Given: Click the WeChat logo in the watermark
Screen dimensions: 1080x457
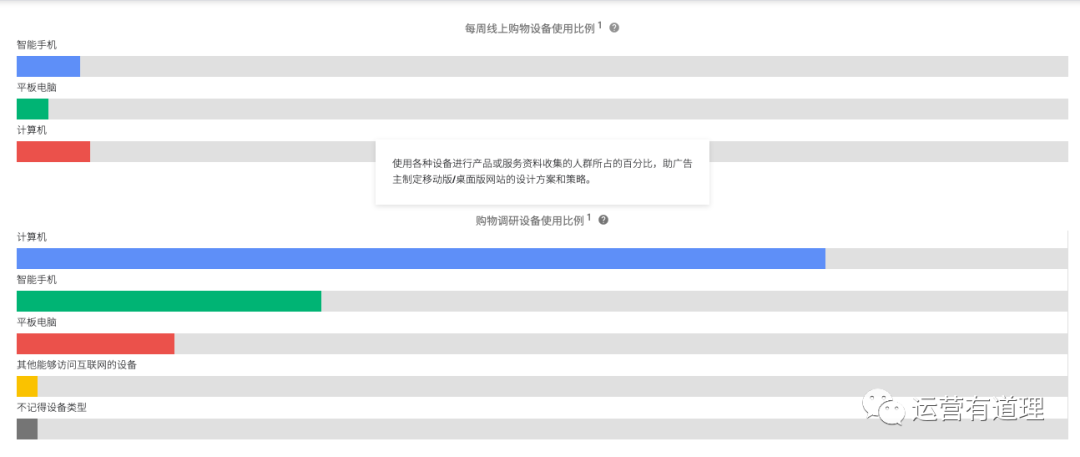Looking at the screenshot, I should (884, 407).
